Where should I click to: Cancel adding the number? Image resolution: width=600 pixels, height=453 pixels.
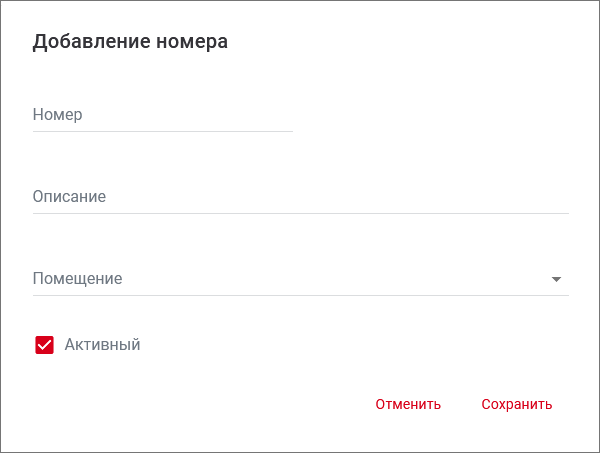[408, 405]
